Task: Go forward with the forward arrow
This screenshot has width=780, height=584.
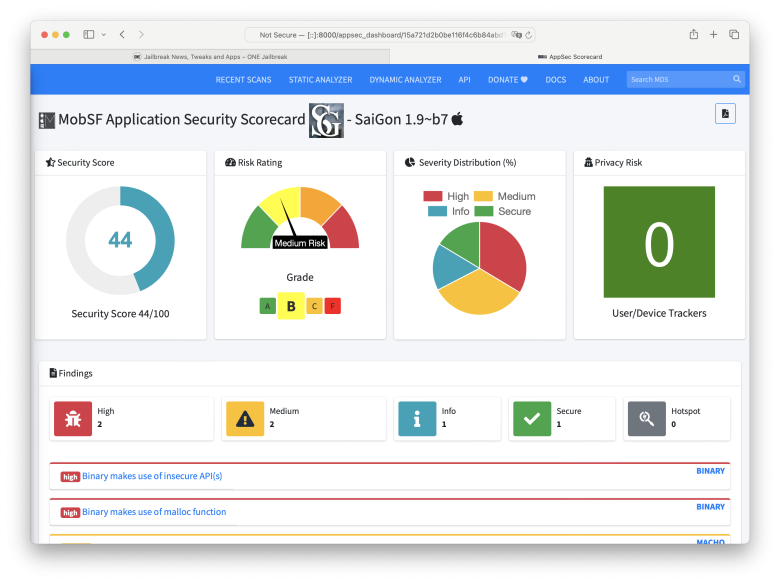Action: pyautogui.click(x=141, y=34)
